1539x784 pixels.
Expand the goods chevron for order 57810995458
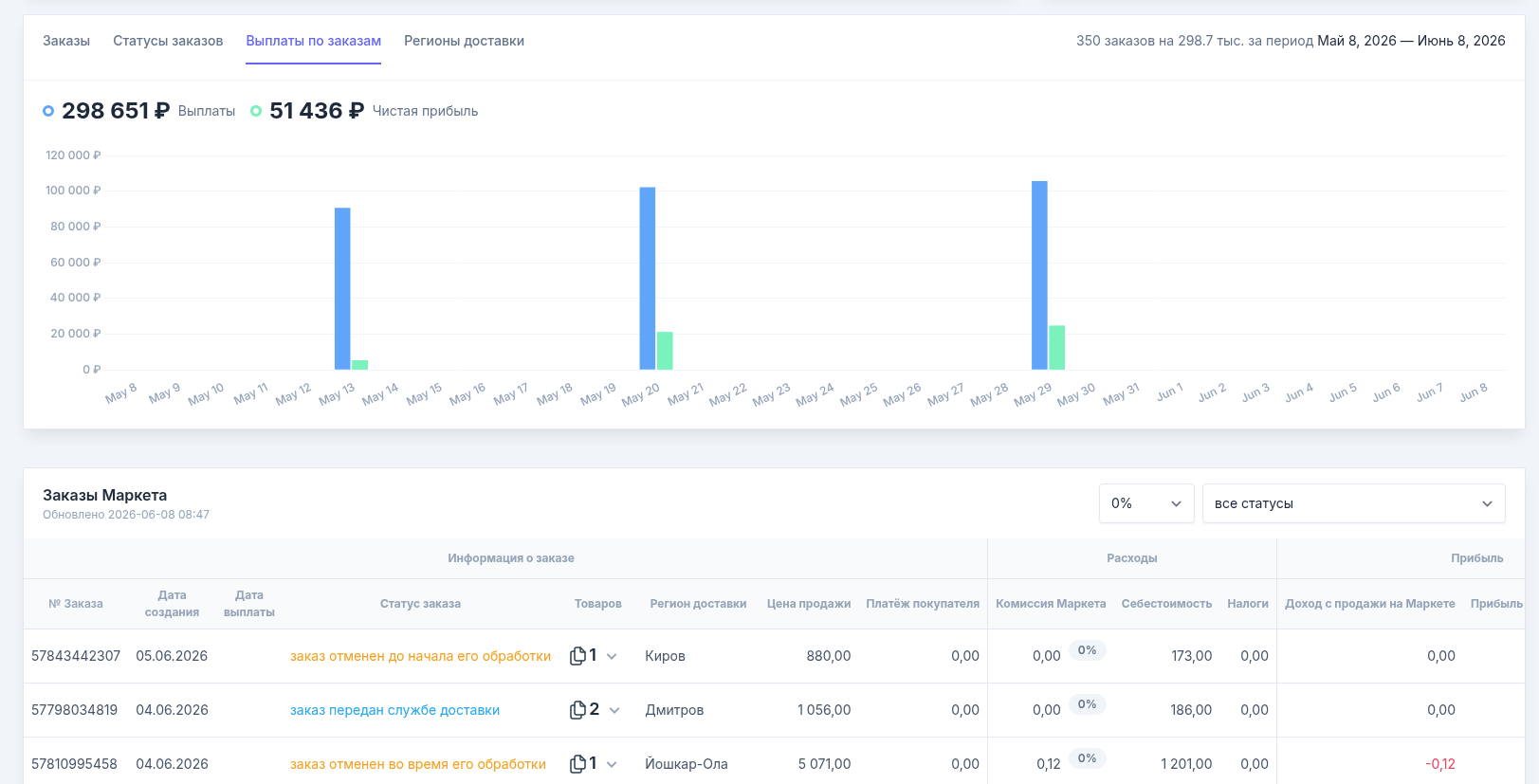click(x=612, y=764)
